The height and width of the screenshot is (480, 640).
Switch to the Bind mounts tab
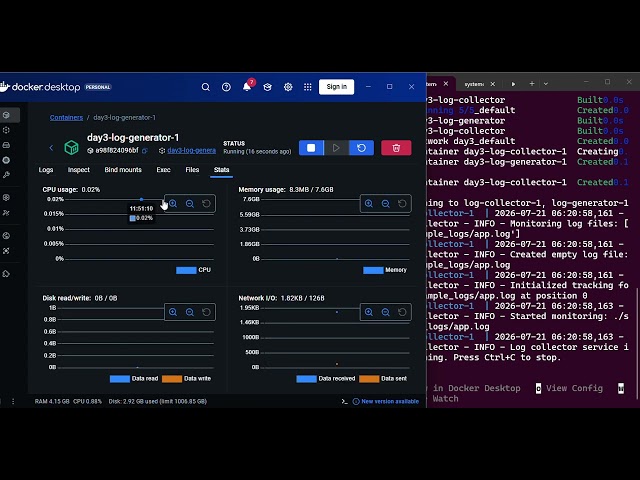123,170
